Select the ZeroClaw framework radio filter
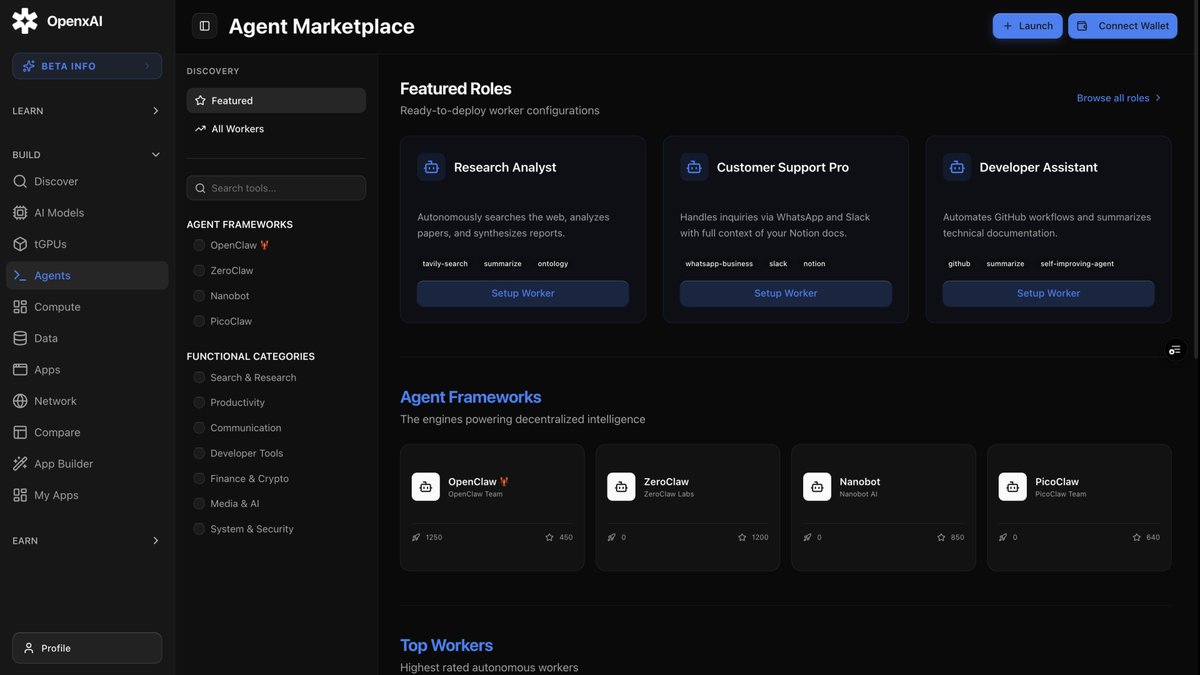 [199, 271]
